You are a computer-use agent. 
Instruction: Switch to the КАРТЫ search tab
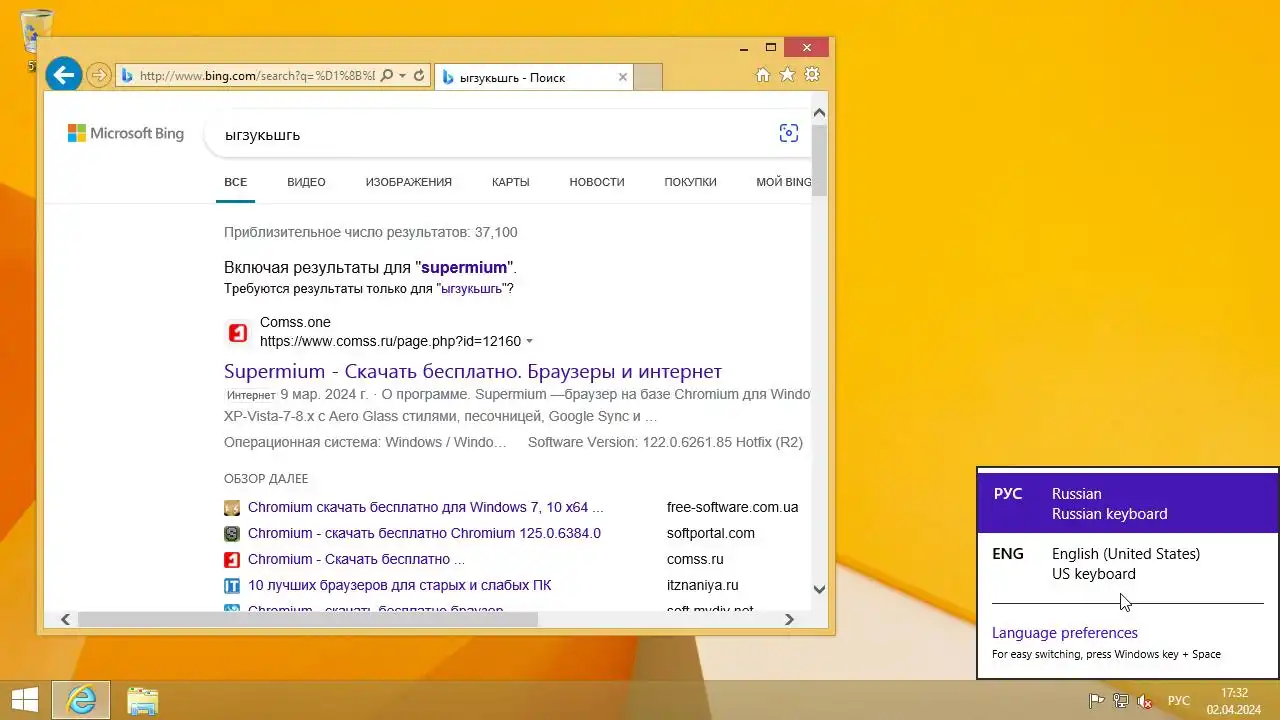point(511,182)
